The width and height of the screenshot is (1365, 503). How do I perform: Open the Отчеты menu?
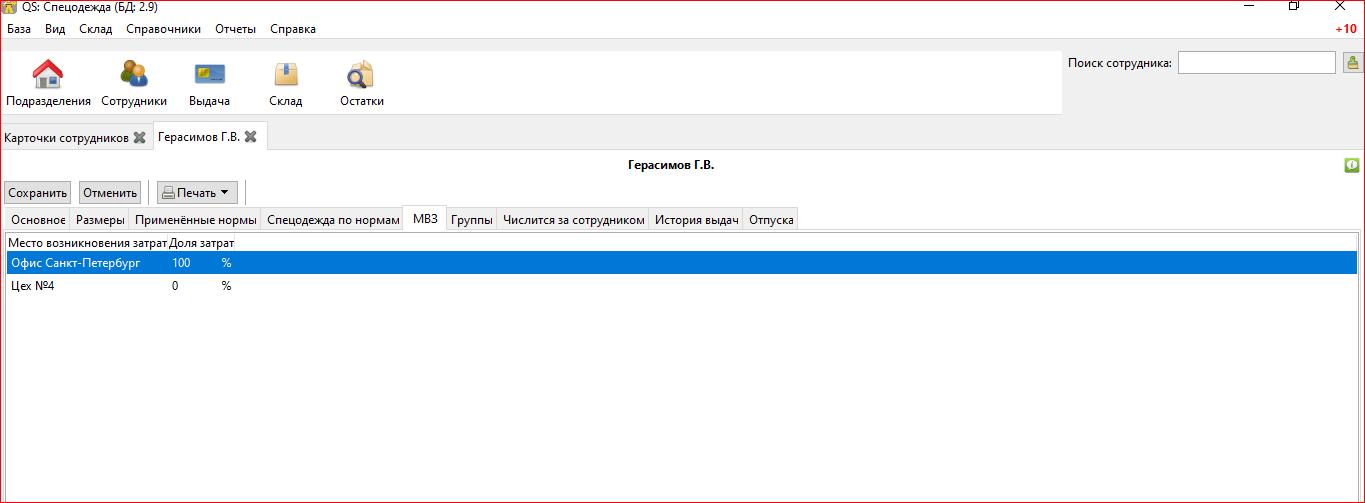pos(236,29)
